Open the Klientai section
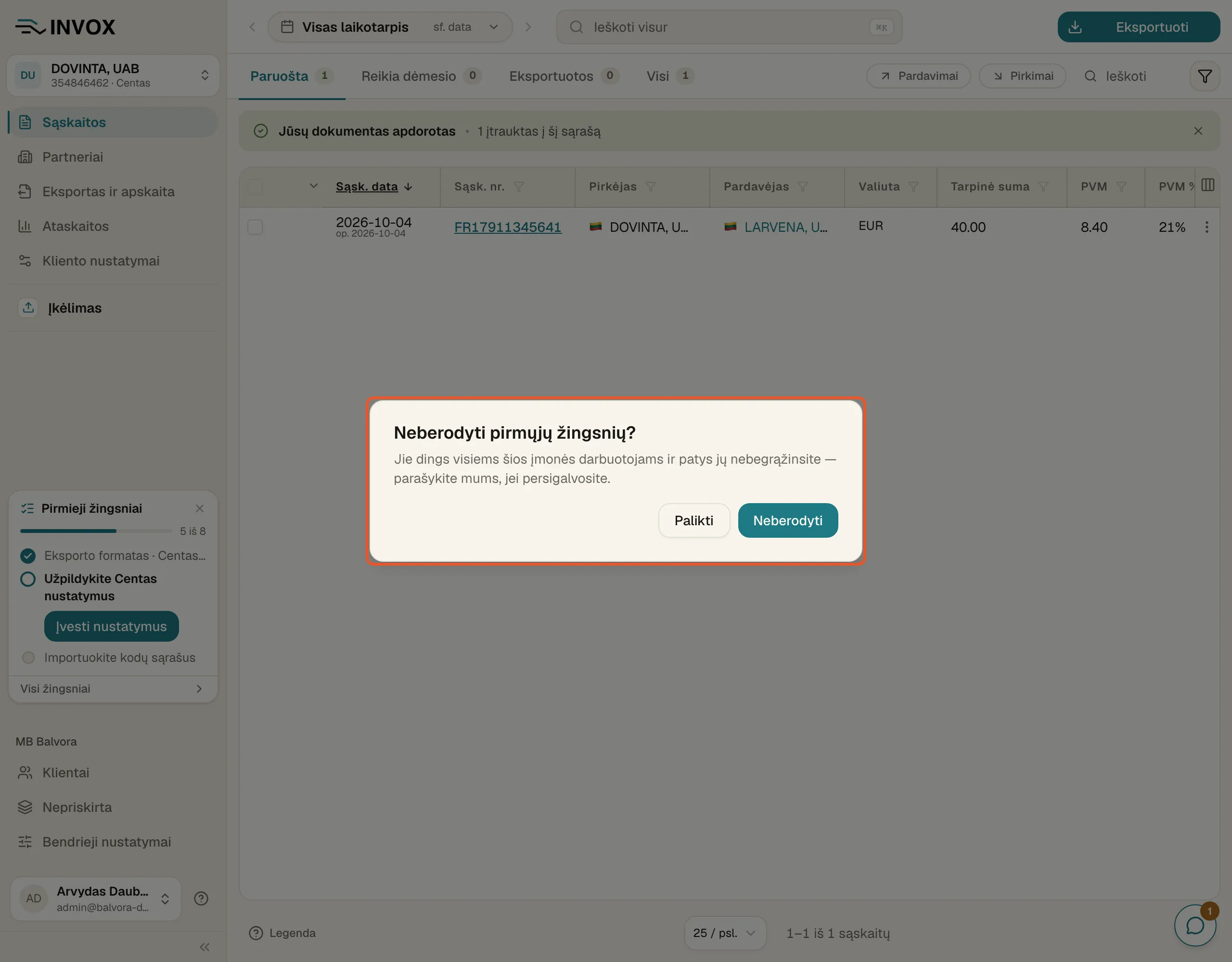Screen dimensions: 1232x962 [x=113, y=772]
